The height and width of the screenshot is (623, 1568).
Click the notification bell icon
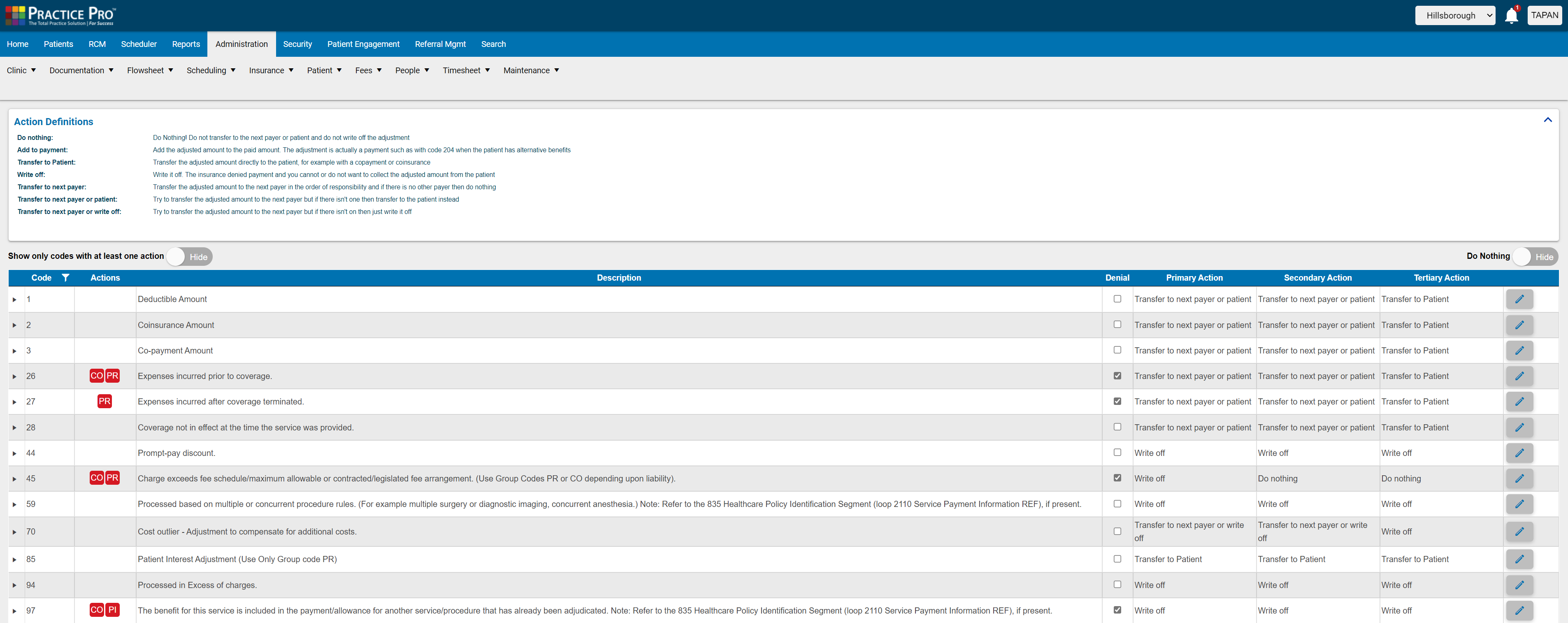coord(1511,16)
